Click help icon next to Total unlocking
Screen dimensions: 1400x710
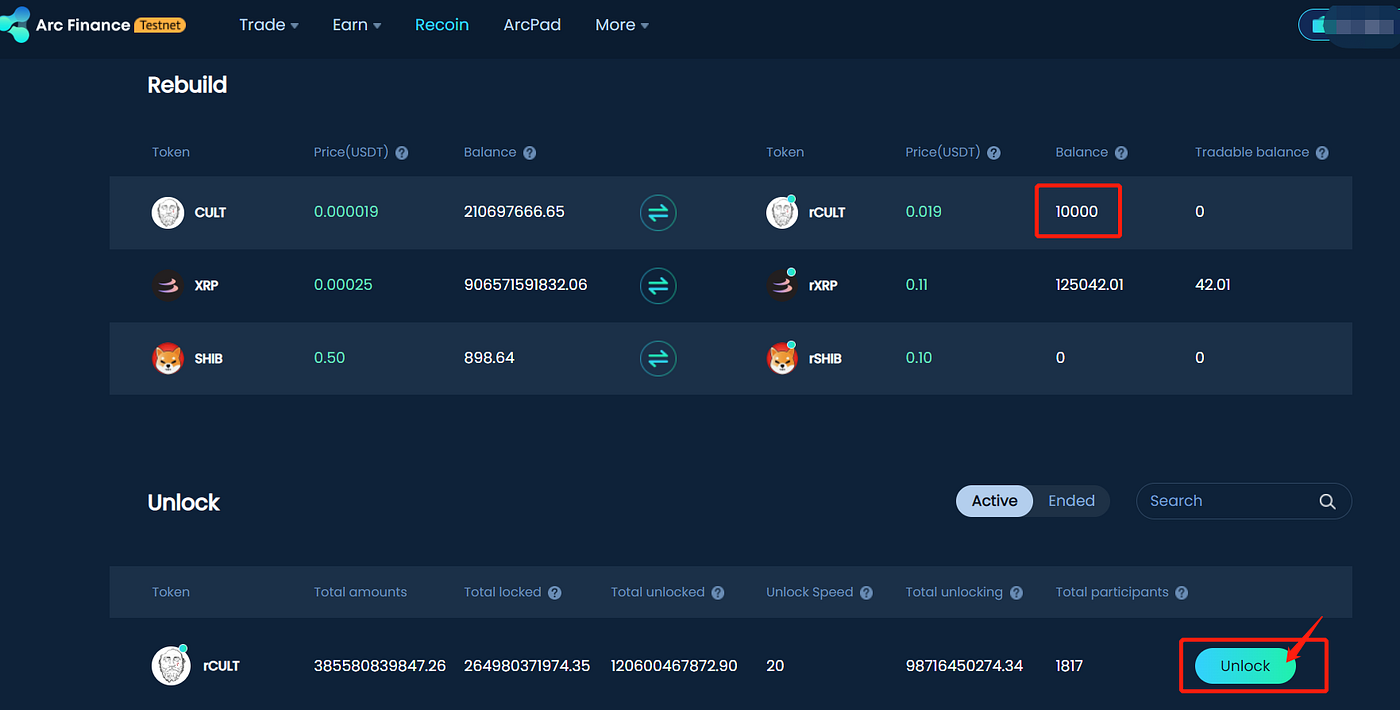(x=1016, y=593)
